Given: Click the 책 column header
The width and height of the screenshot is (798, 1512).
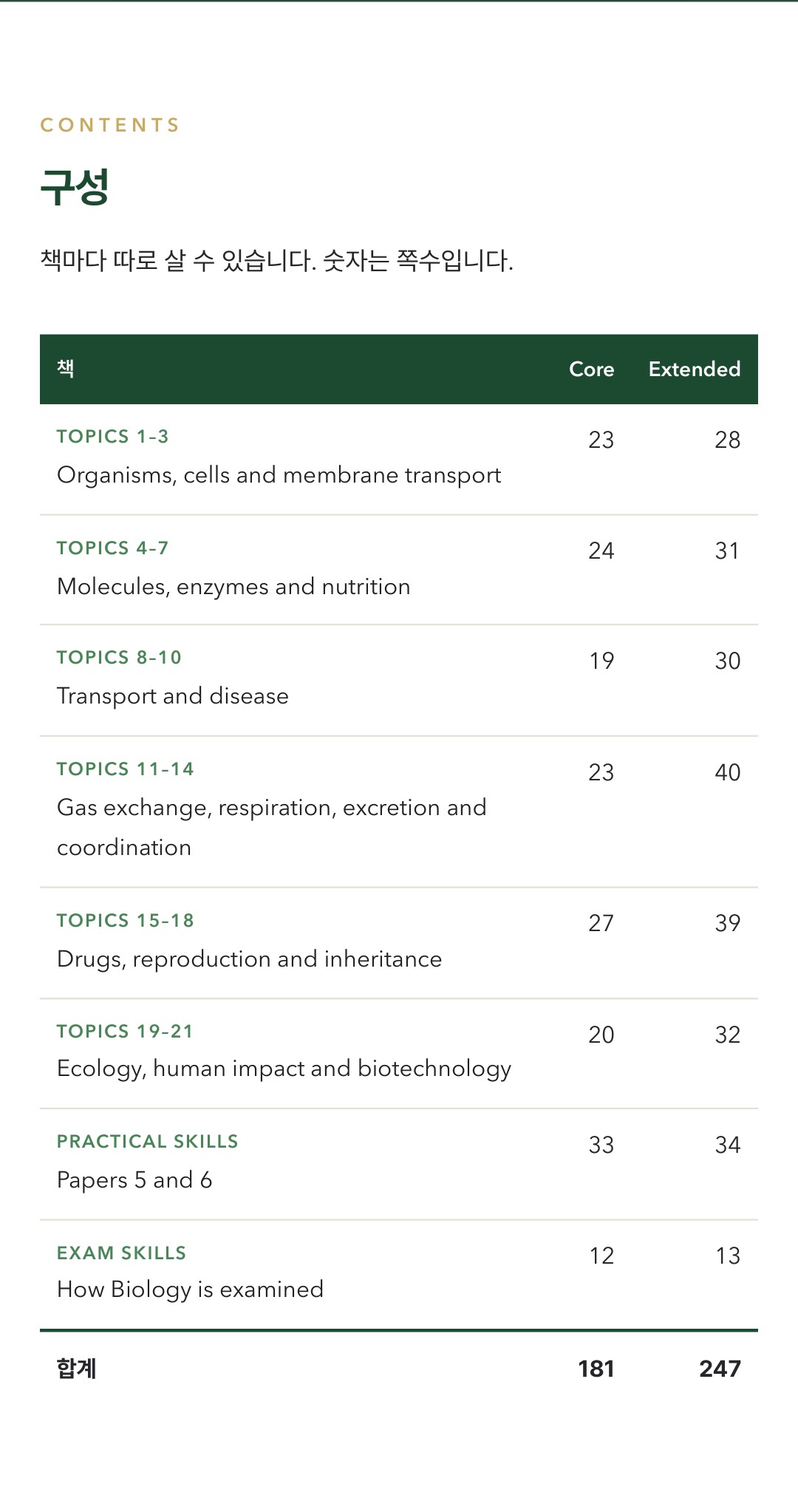Looking at the screenshot, I should tap(66, 368).
